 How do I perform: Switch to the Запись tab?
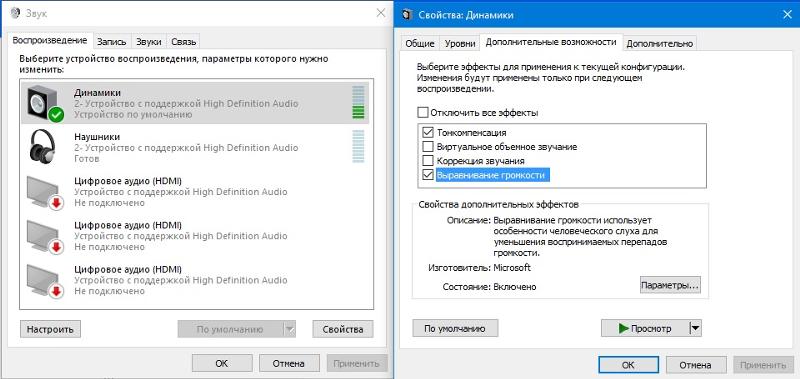(111, 42)
